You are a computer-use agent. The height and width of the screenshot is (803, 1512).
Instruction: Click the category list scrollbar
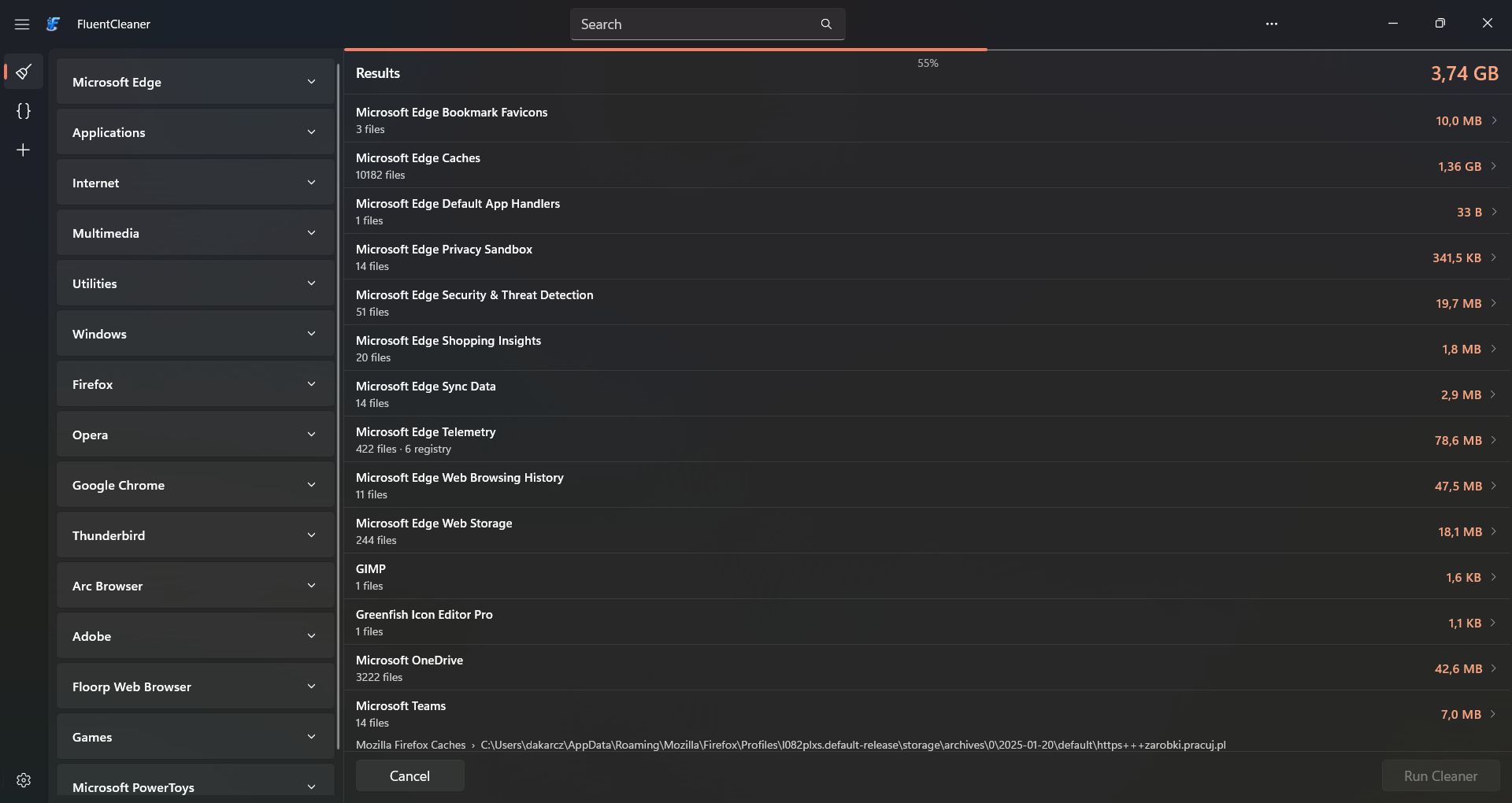pyautogui.click(x=339, y=405)
